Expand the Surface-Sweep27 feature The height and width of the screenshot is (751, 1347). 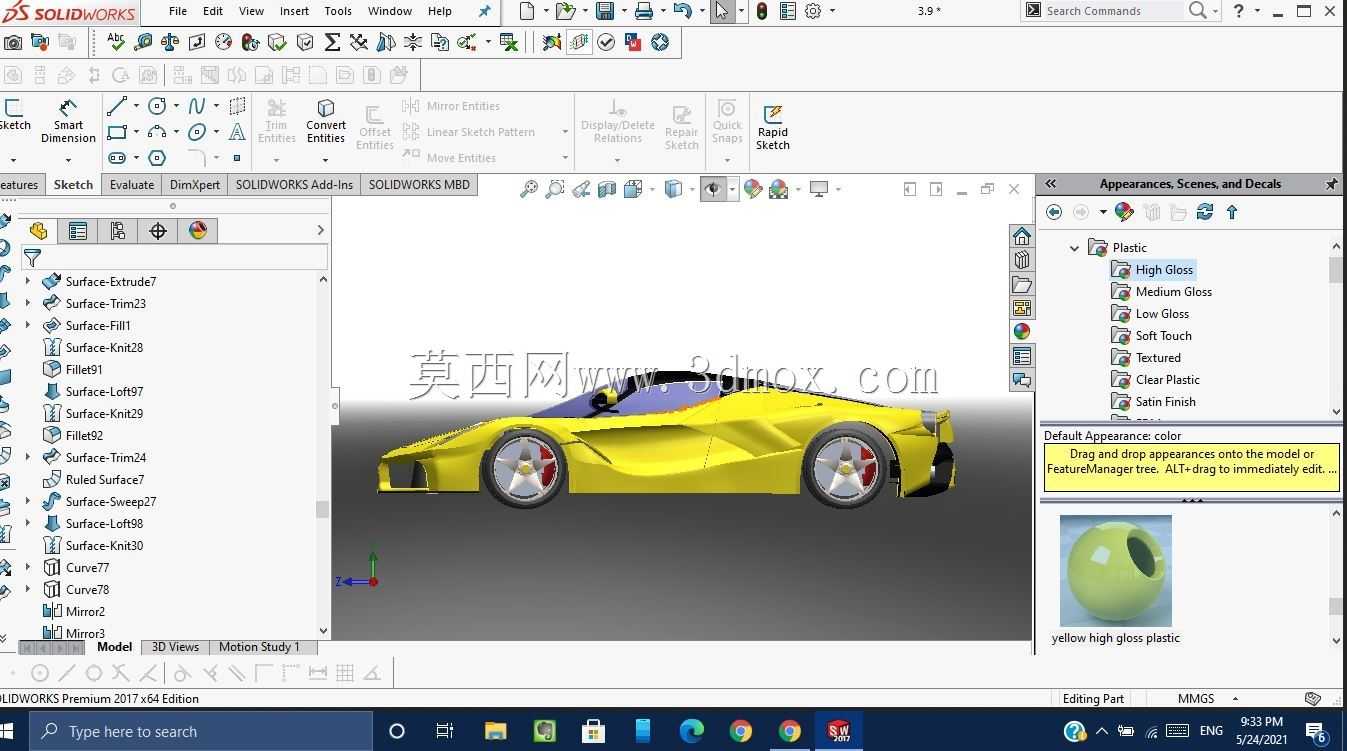pos(28,502)
